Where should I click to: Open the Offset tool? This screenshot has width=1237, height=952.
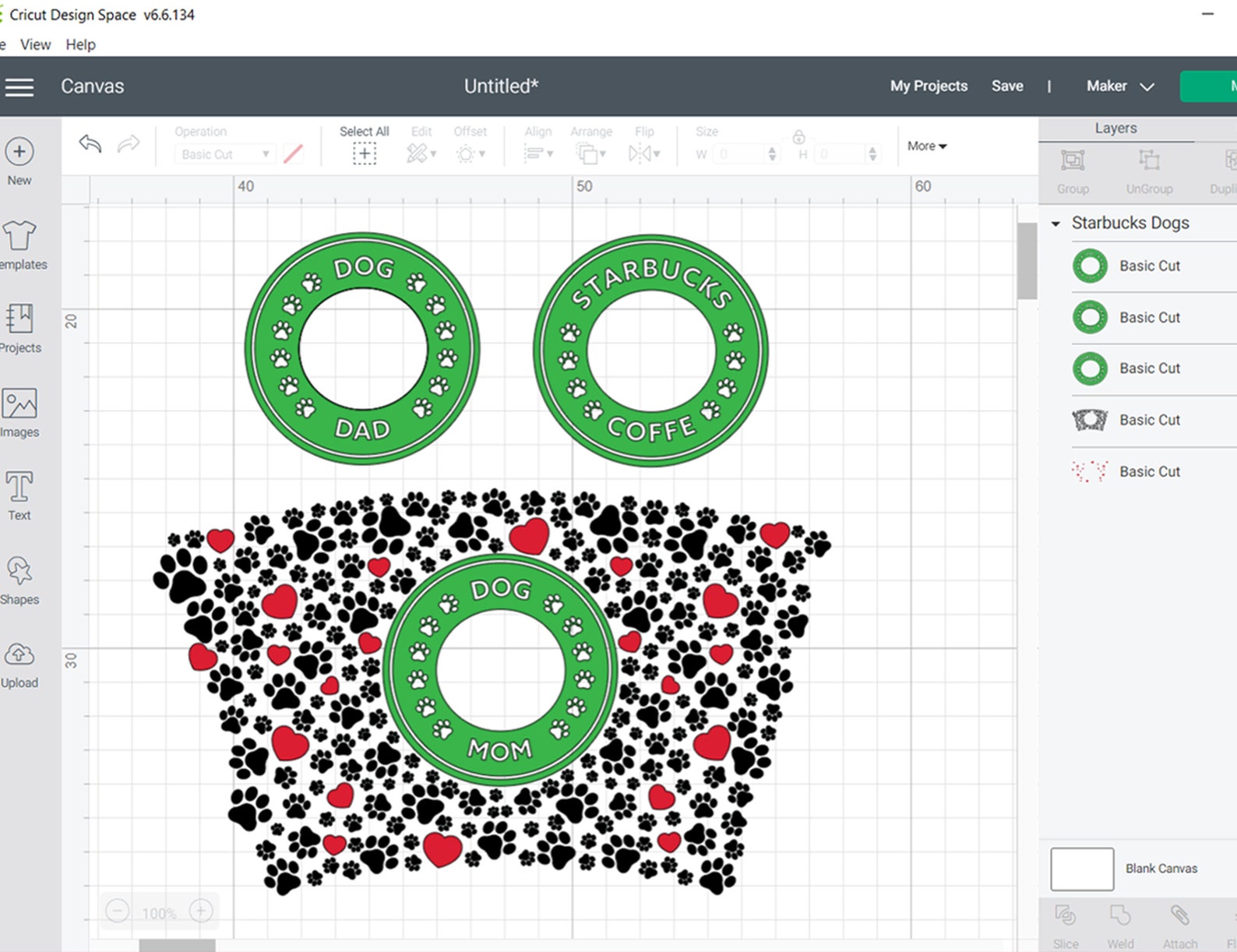click(x=470, y=154)
